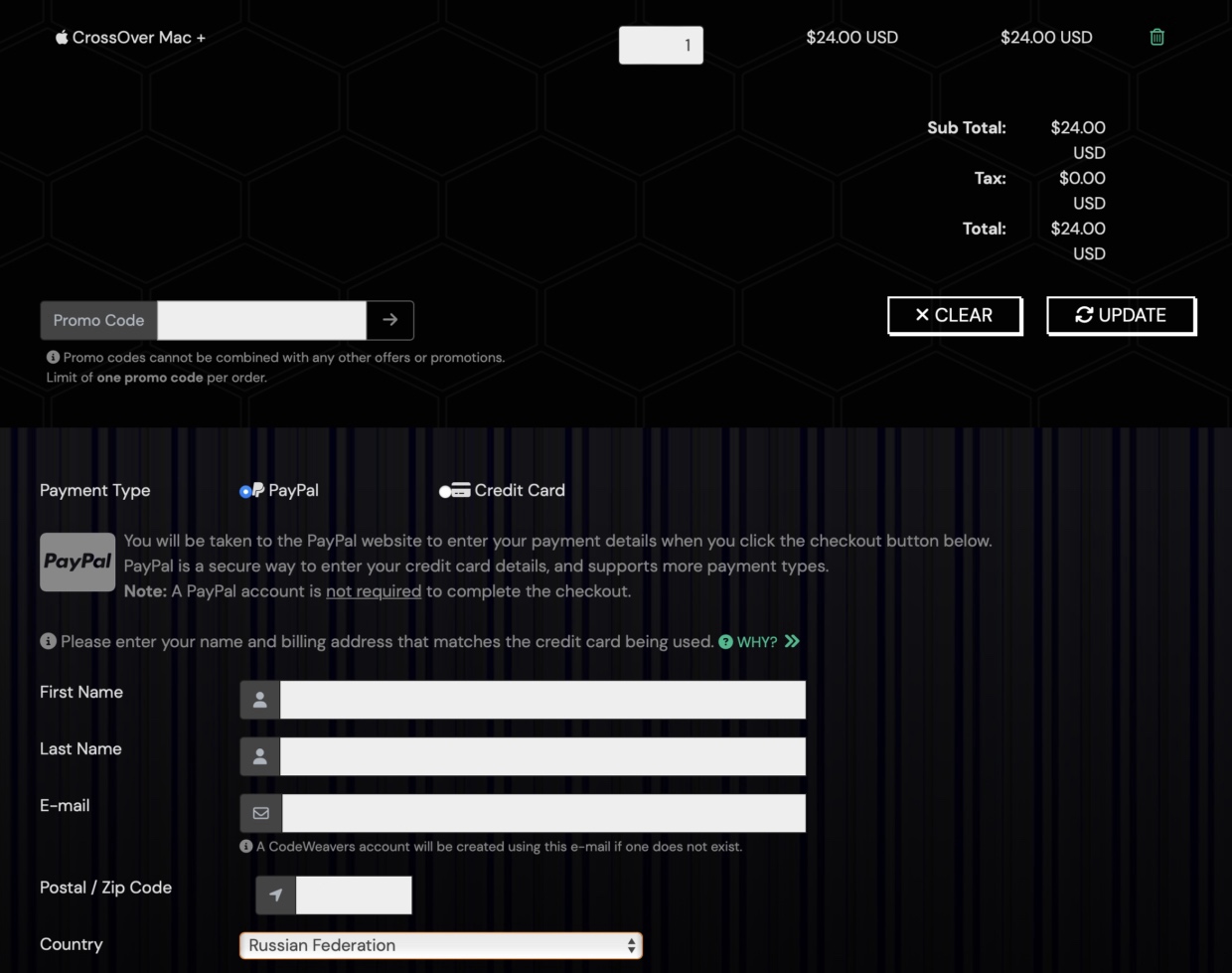Open the Country dropdown showing Russian Federation
Image resolution: width=1232 pixels, height=973 pixels.
pyautogui.click(x=441, y=945)
